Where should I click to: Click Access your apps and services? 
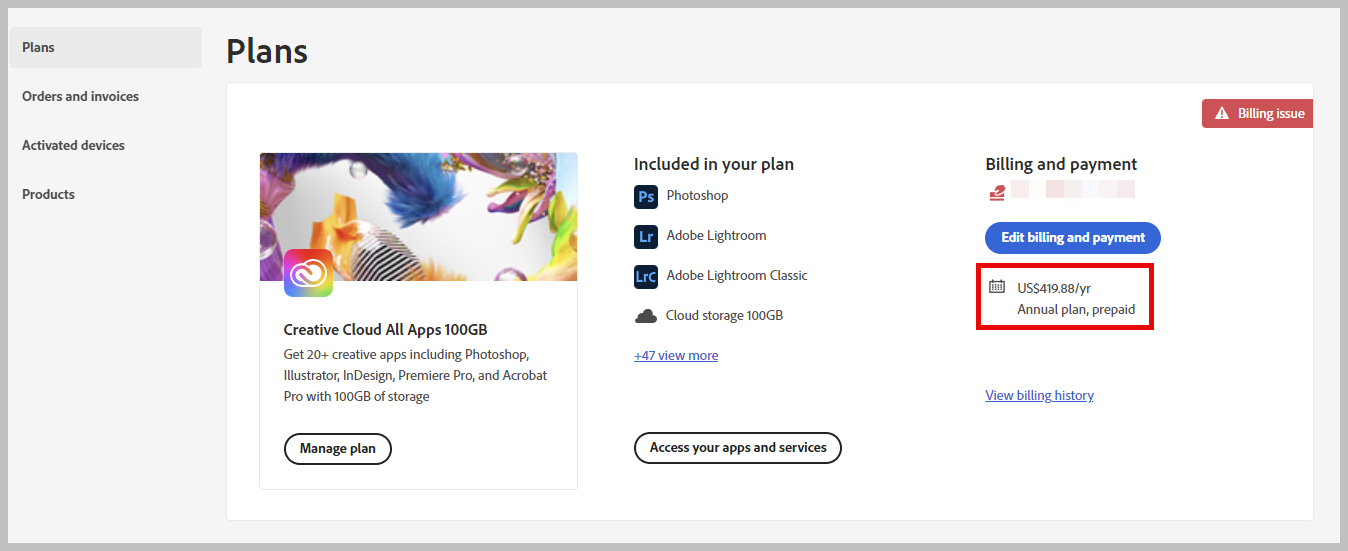pos(738,448)
